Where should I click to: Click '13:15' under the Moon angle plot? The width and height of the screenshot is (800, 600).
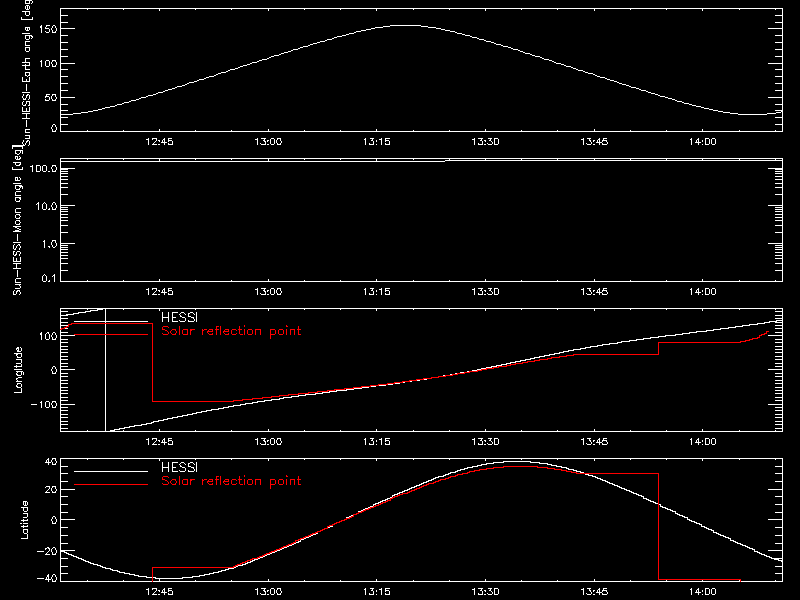point(377,292)
